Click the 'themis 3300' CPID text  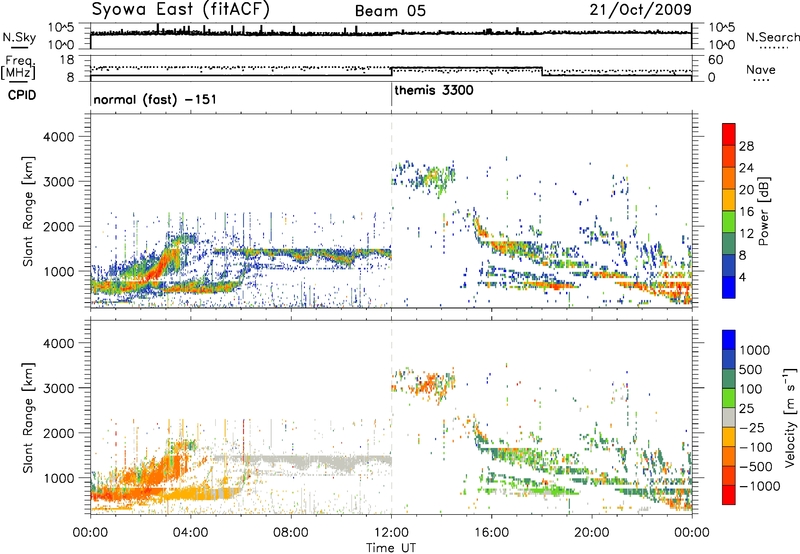click(434, 90)
